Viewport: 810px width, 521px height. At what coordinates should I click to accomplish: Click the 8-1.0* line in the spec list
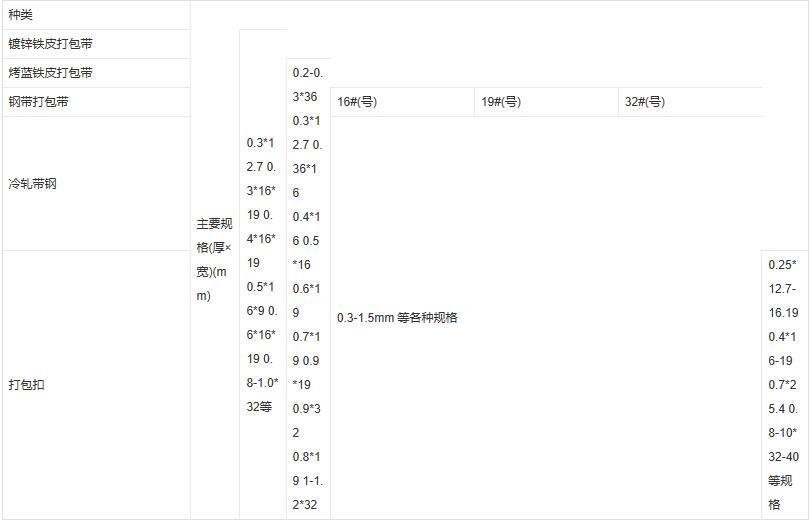pyautogui.click(x=262, y=383)
